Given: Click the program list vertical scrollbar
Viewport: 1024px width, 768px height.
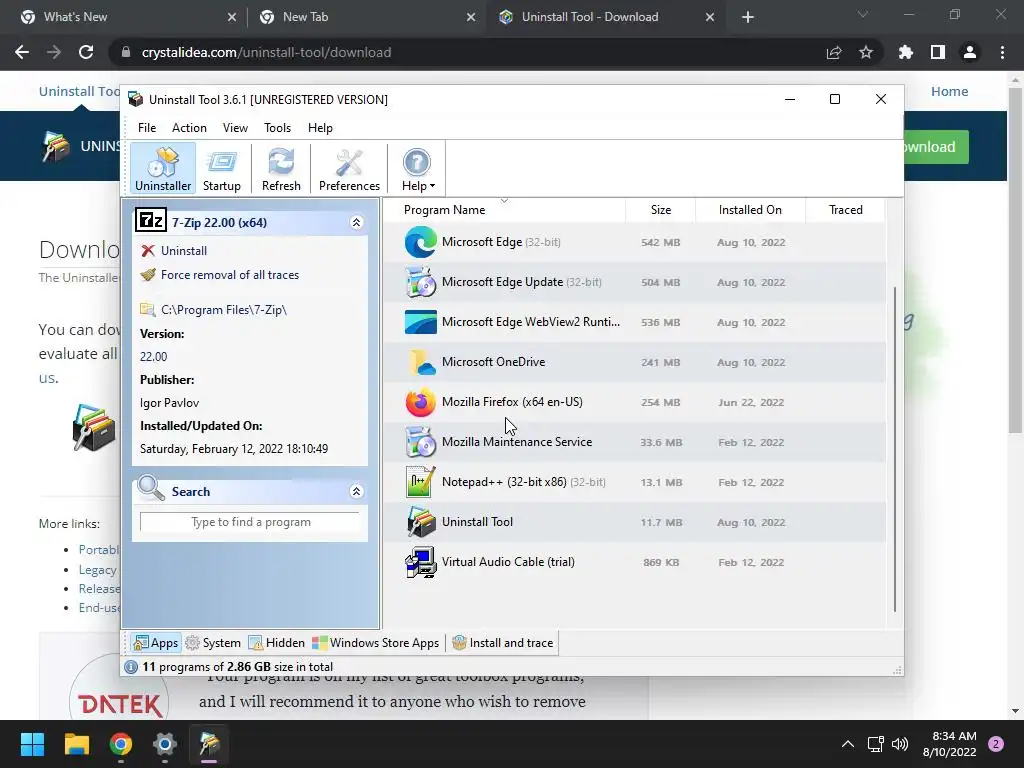Looking at the screenshot, I should (x=895, y=449).
